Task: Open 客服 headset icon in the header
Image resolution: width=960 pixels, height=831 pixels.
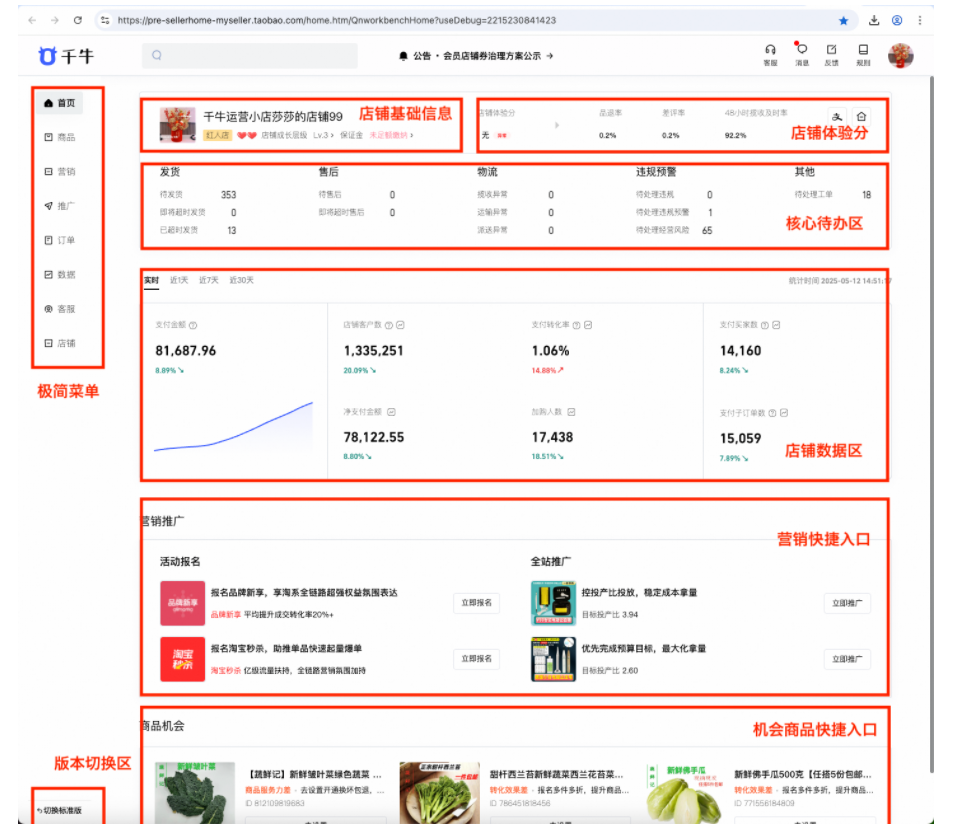Action: point(770,55)
